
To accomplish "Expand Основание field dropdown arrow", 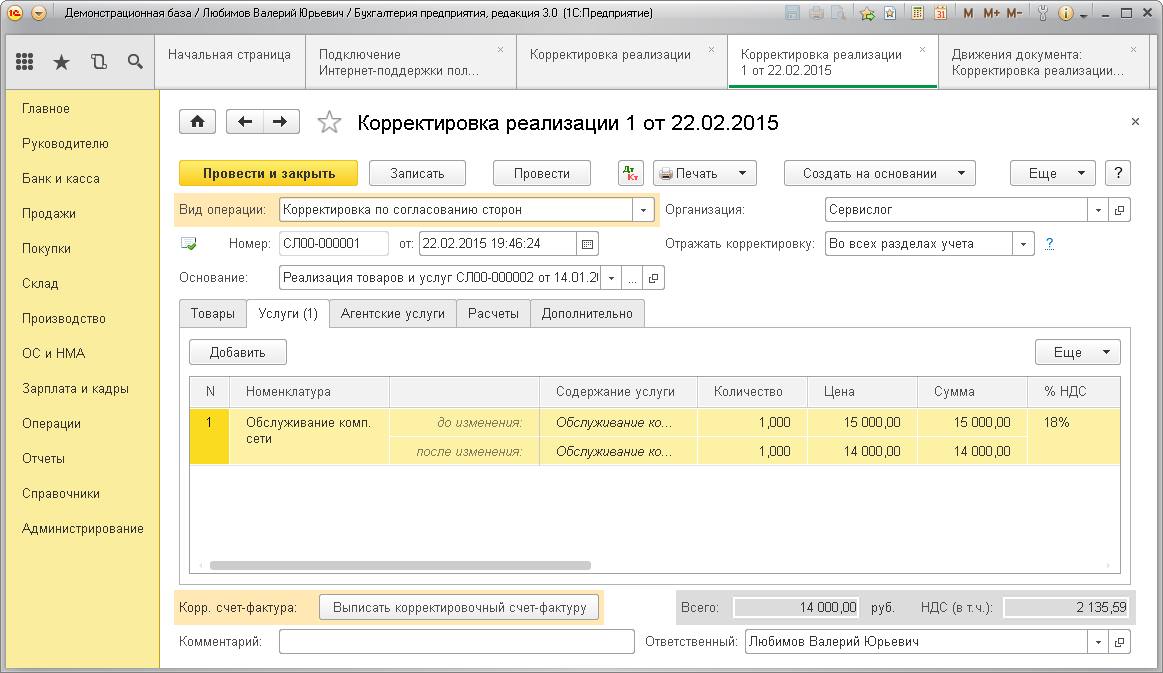I will 611,278.
